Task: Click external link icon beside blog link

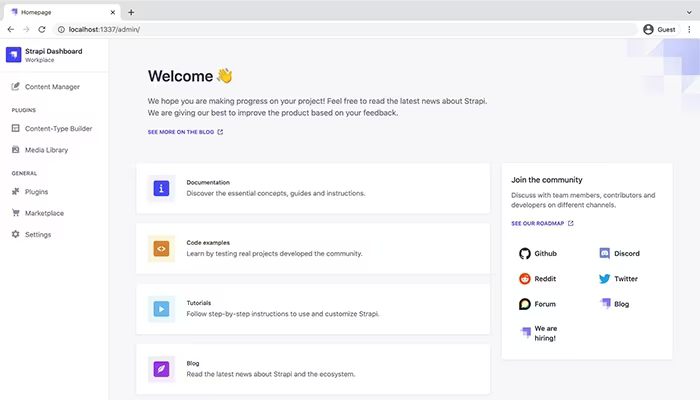Action: pyautogui.click(x=220, y=132)
